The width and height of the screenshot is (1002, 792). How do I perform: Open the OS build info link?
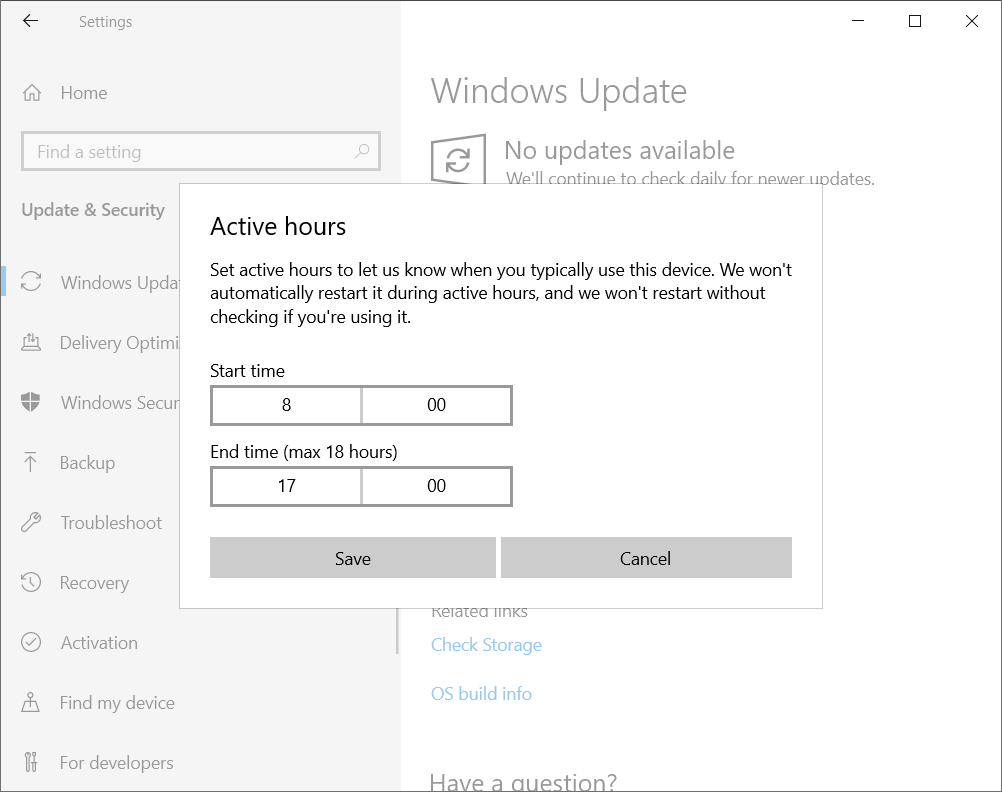[x=481, y=694]
